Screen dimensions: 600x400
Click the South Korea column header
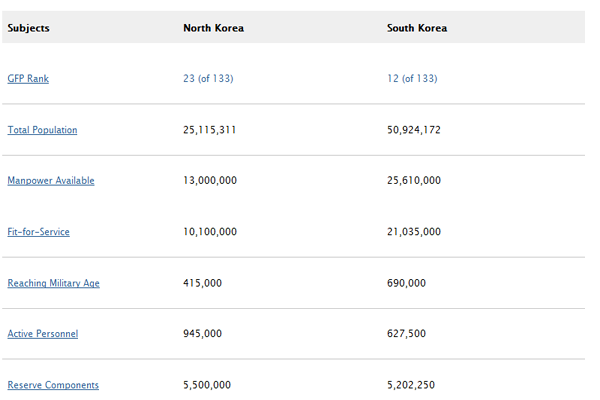click(x=417, y=28)
